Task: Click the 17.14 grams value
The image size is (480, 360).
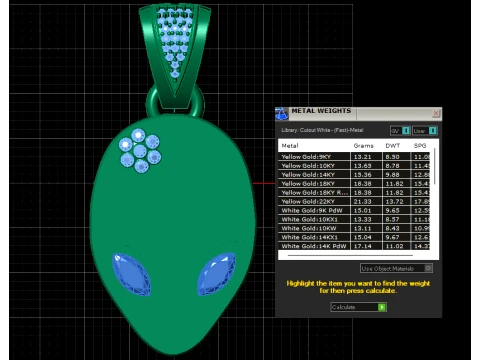Action: click(362, 246)
